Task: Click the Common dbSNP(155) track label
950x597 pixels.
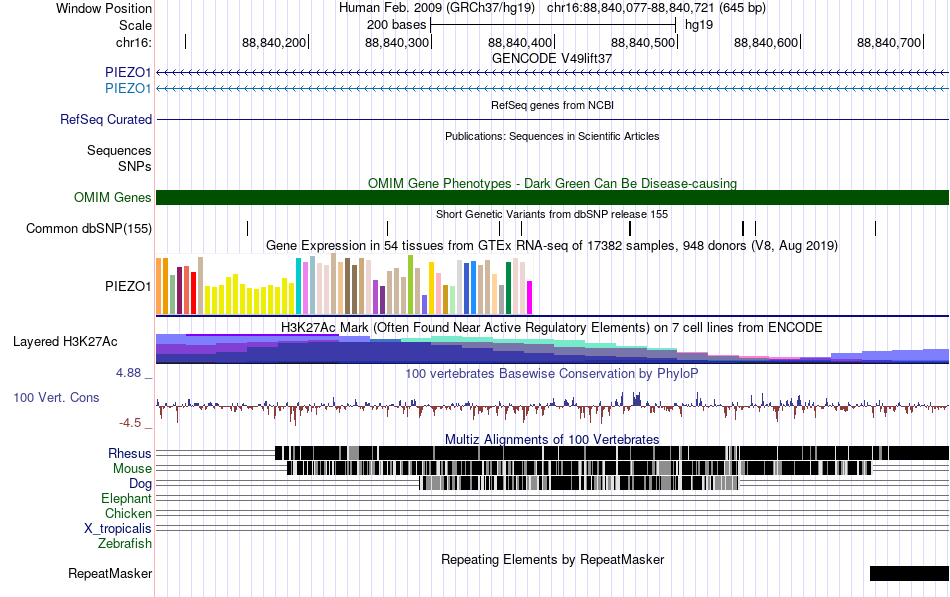Action: click(x=89, y=229)
